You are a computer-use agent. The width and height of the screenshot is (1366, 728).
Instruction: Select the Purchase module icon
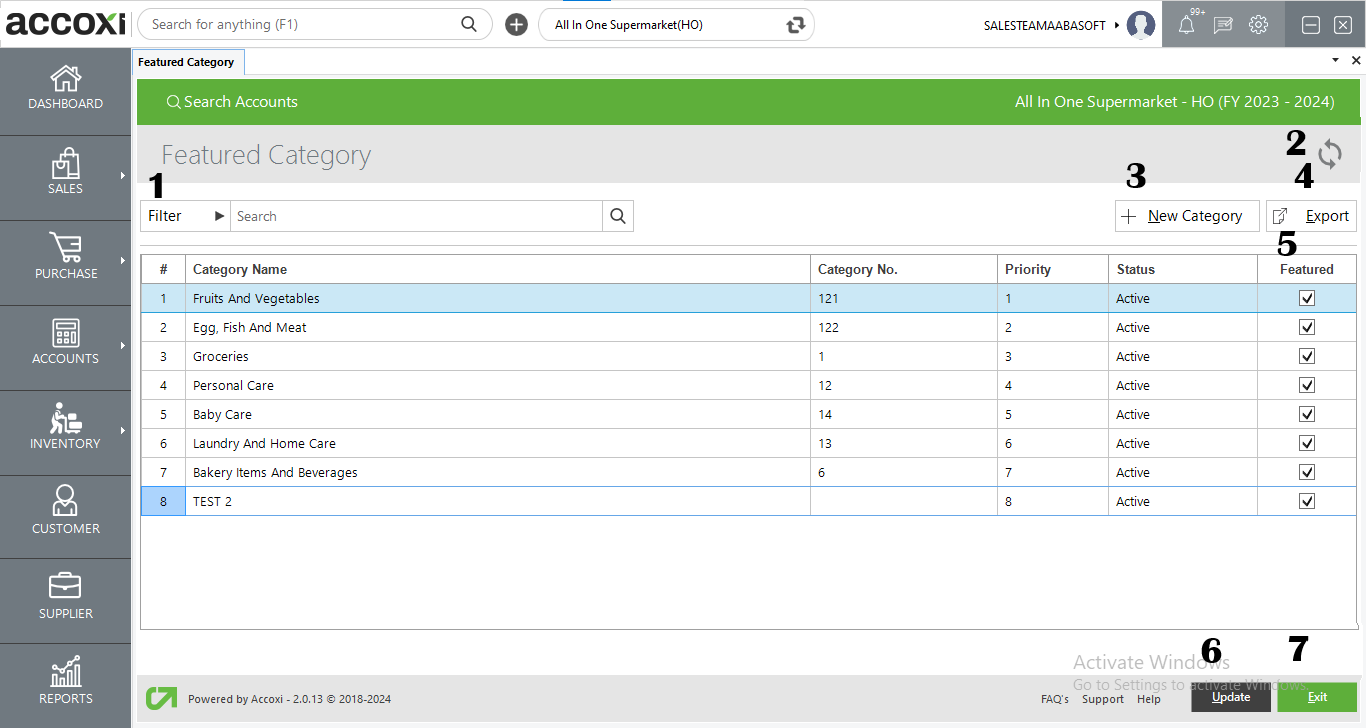(x=65, y=258)
